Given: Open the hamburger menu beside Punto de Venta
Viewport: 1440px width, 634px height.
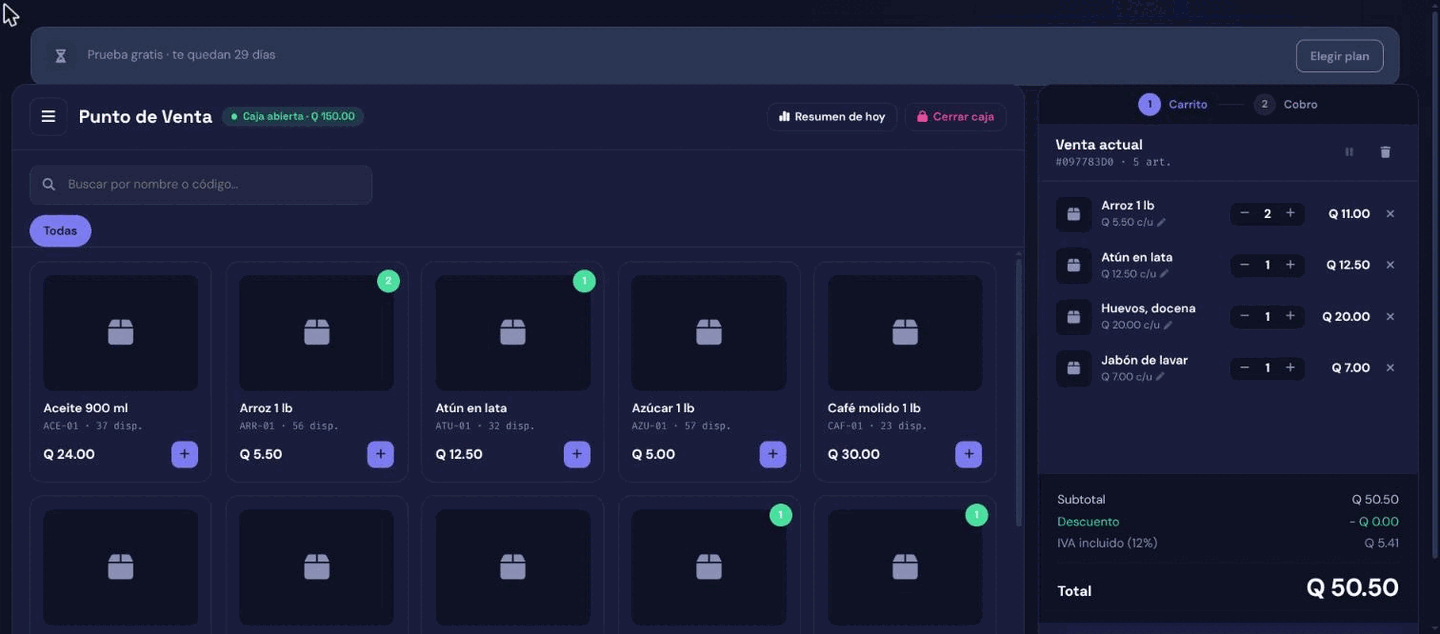Looking at the screenshot, I should 48,116.
